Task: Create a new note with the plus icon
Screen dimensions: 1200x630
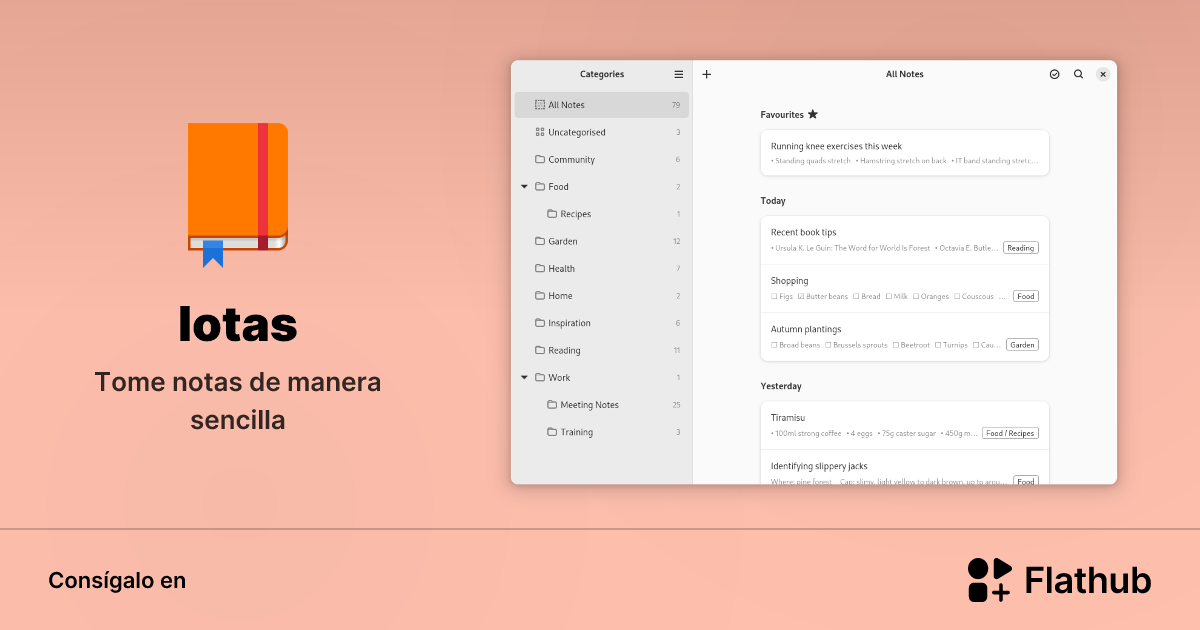Action: (x=706, y=74)
